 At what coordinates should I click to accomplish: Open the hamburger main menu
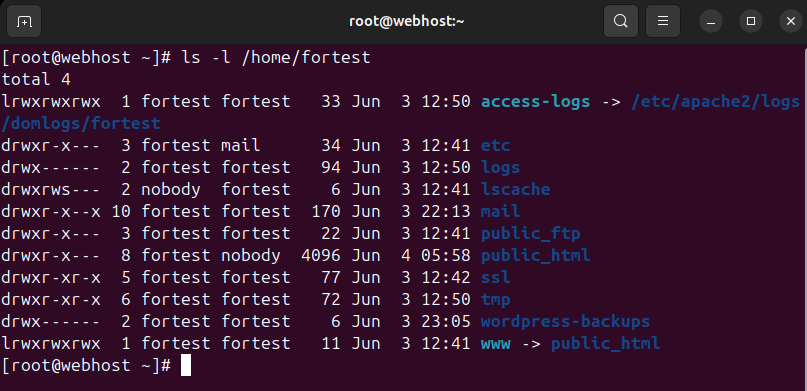point(663,22)
